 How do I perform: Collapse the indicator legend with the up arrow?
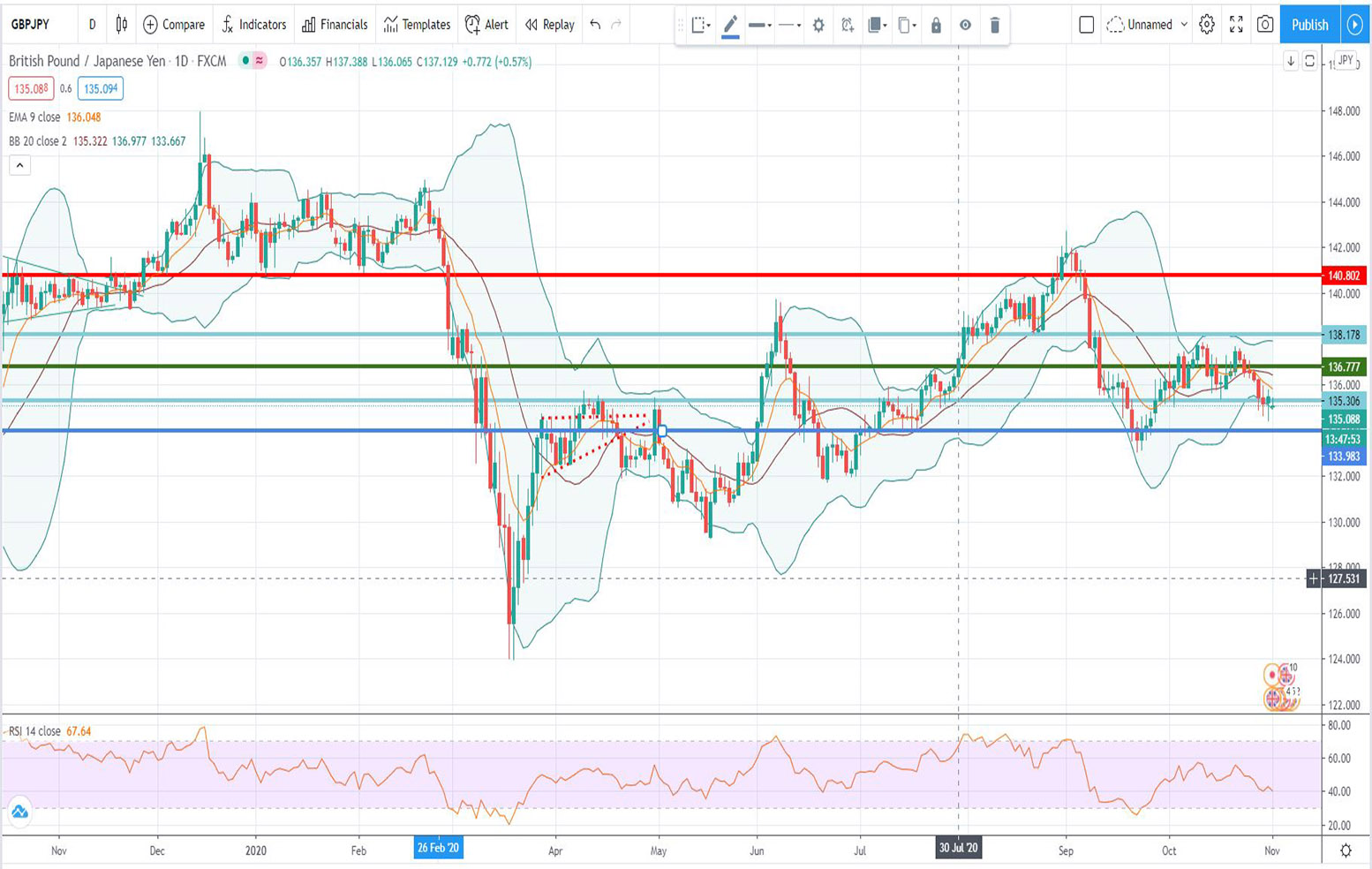click(19, 164)
